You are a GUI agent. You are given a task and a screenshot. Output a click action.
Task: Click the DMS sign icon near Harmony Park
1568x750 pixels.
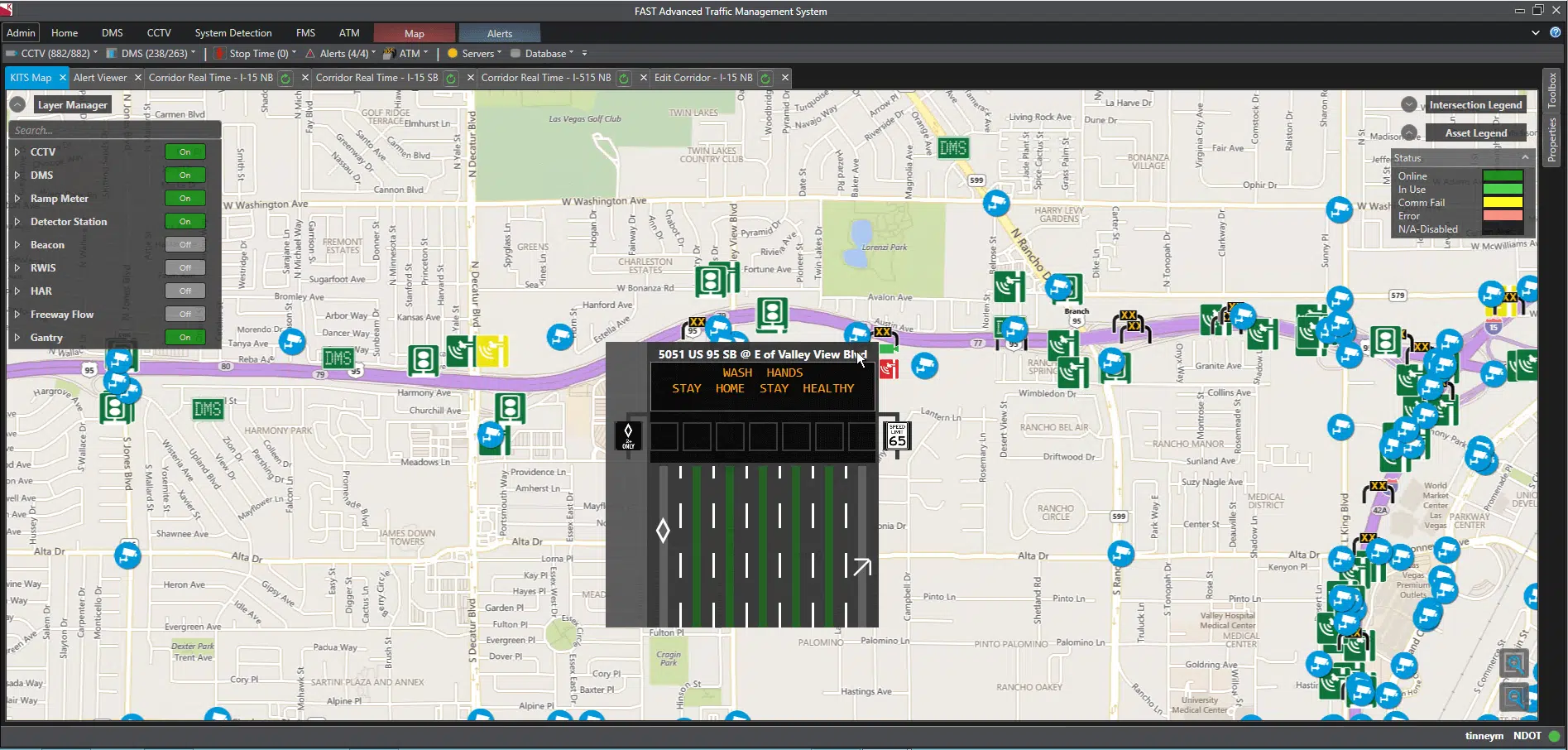pos(207,409)
